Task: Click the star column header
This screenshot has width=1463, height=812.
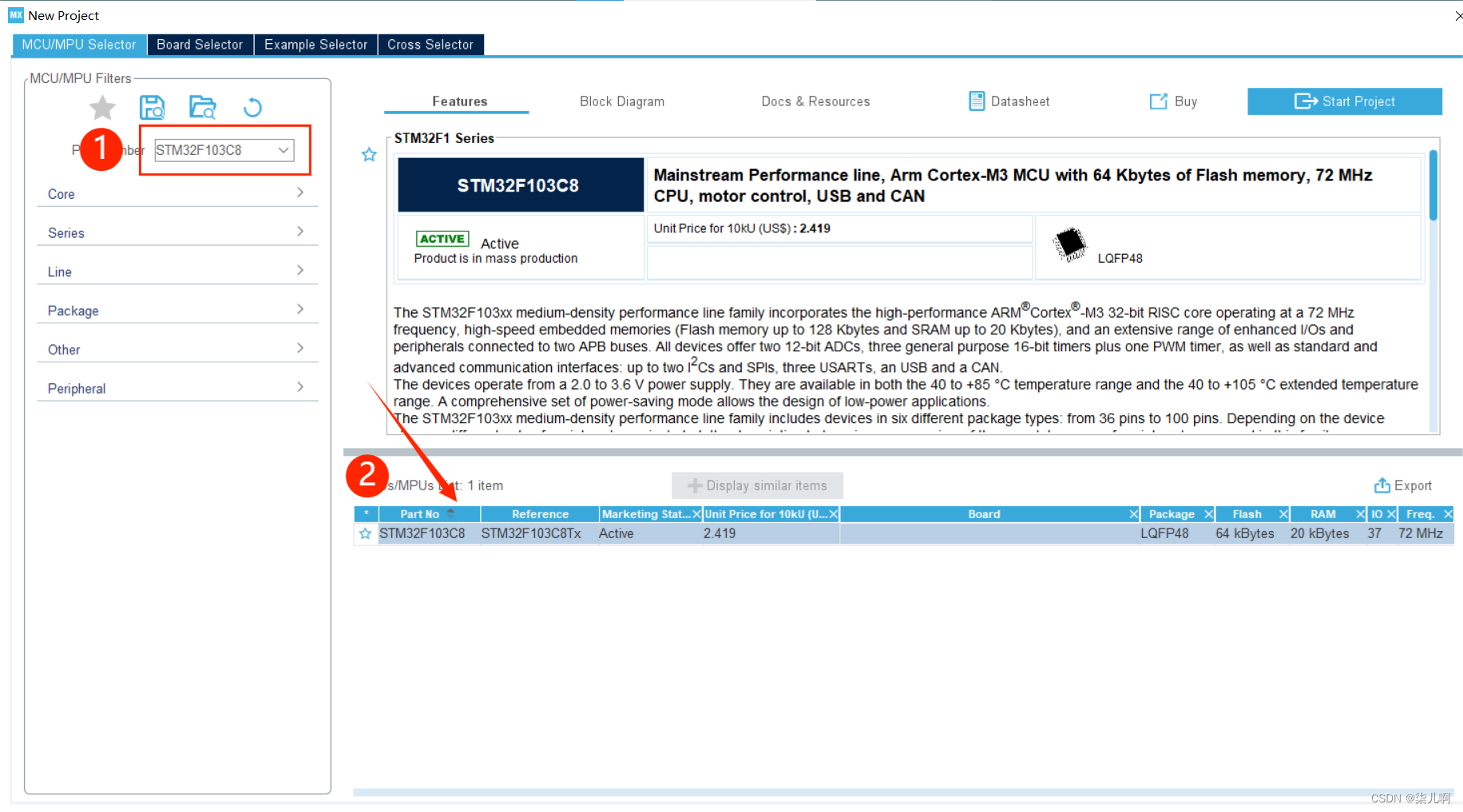Action: 366,514
